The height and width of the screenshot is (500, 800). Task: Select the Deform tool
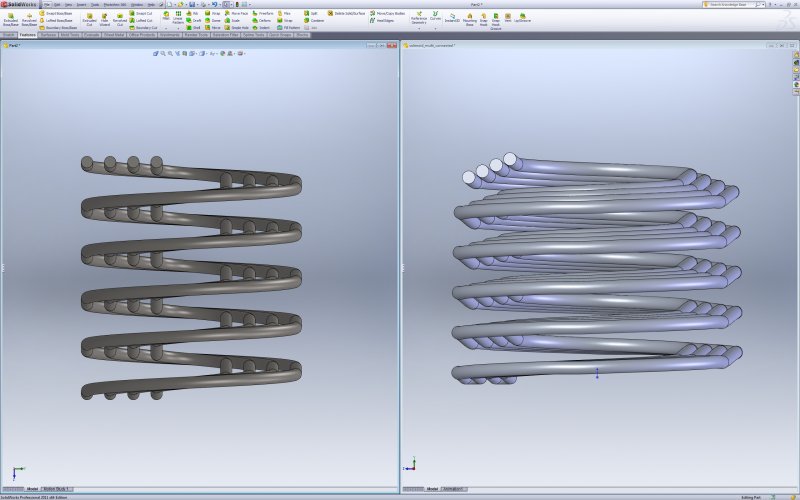point(262,20)
